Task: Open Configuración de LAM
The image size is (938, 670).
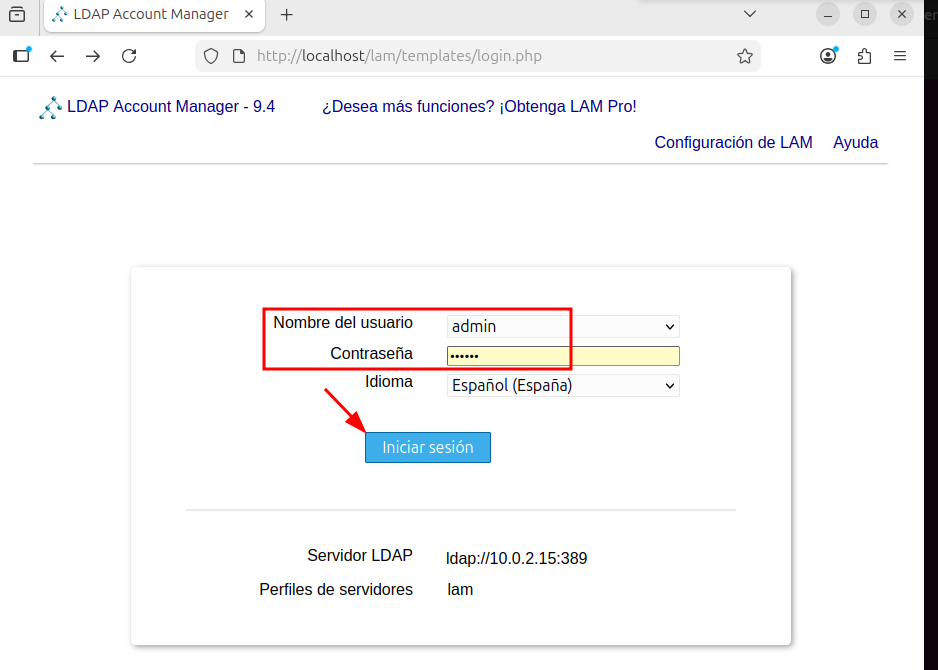Action: pyautogui.click(x=733, y=142)
